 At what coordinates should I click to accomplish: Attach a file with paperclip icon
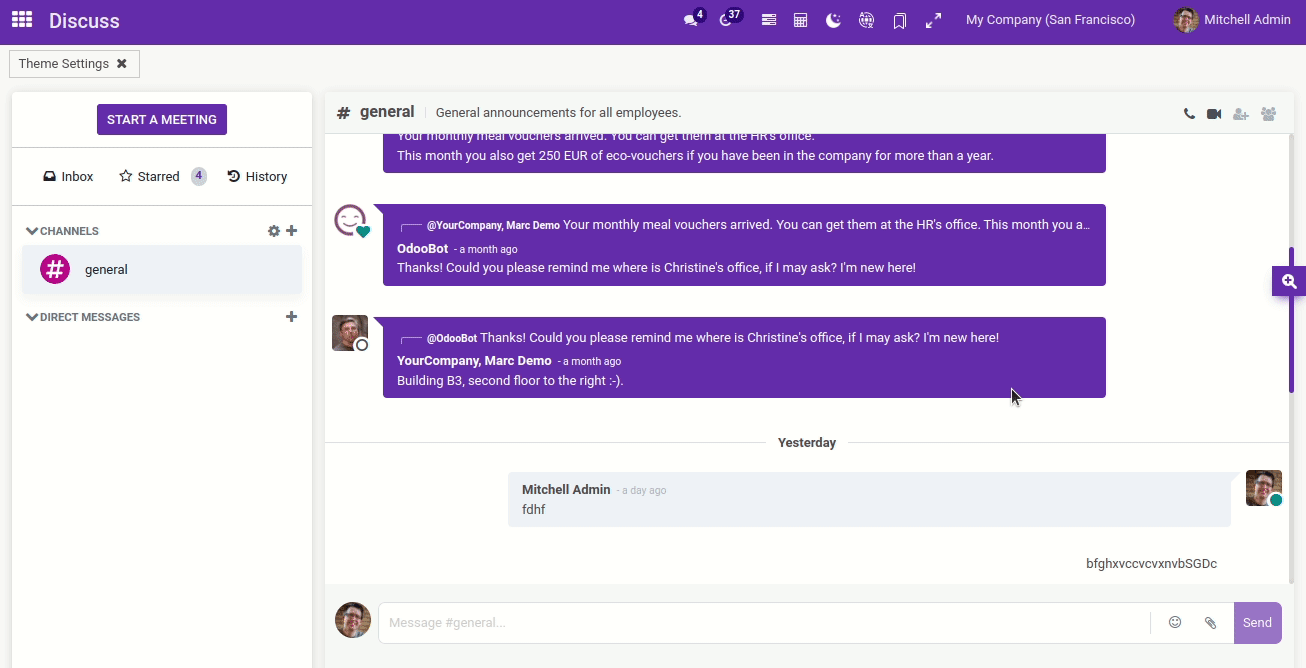pos(1210,622)
